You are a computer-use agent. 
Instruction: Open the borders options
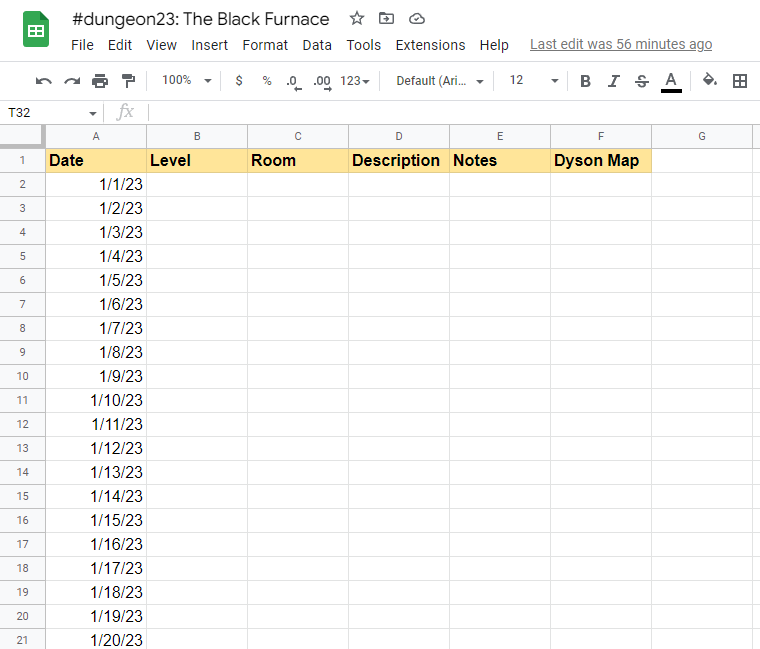tap(740, 81)
